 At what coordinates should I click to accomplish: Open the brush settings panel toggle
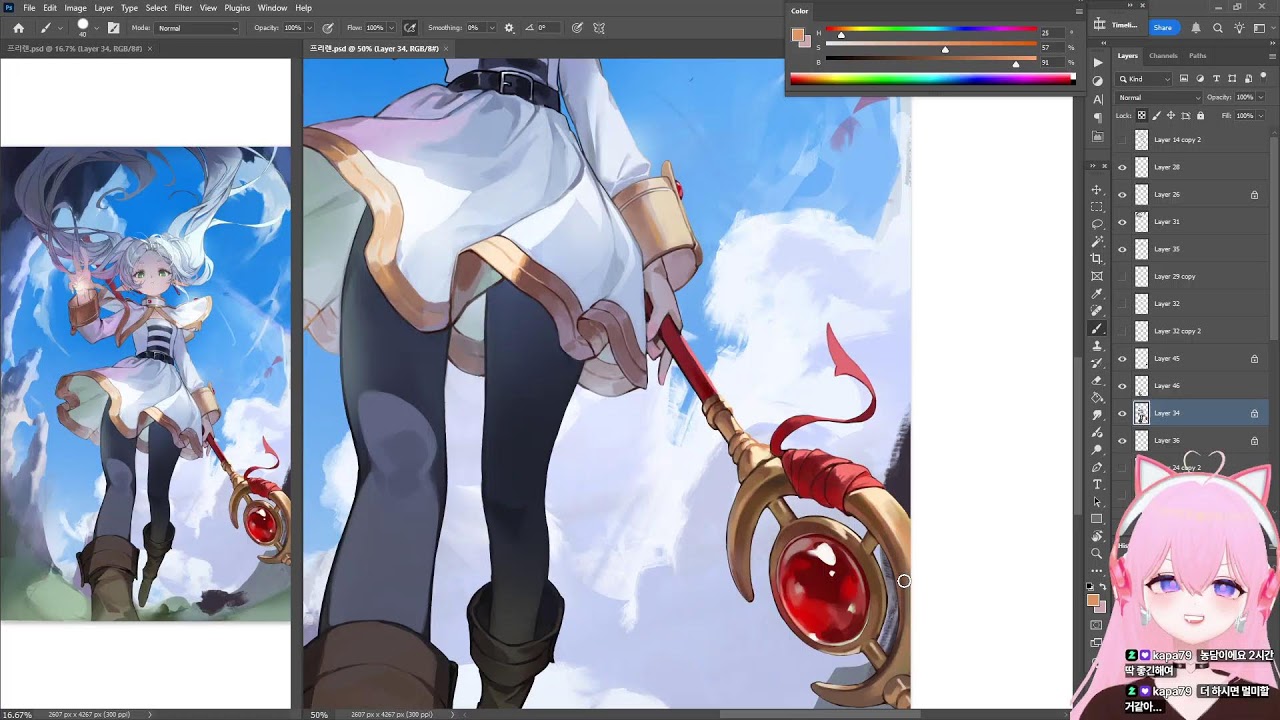click(113, 28)
